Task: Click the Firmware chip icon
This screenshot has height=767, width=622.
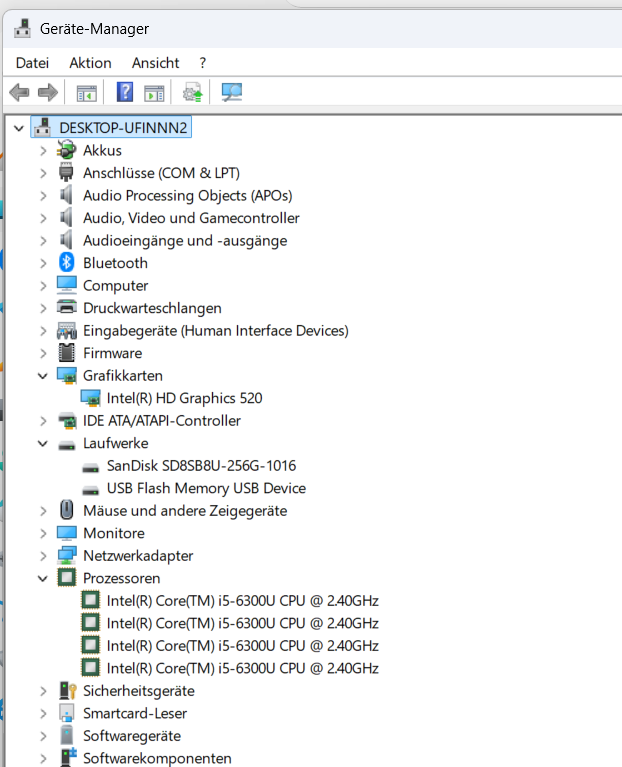Action: (67, 353)
